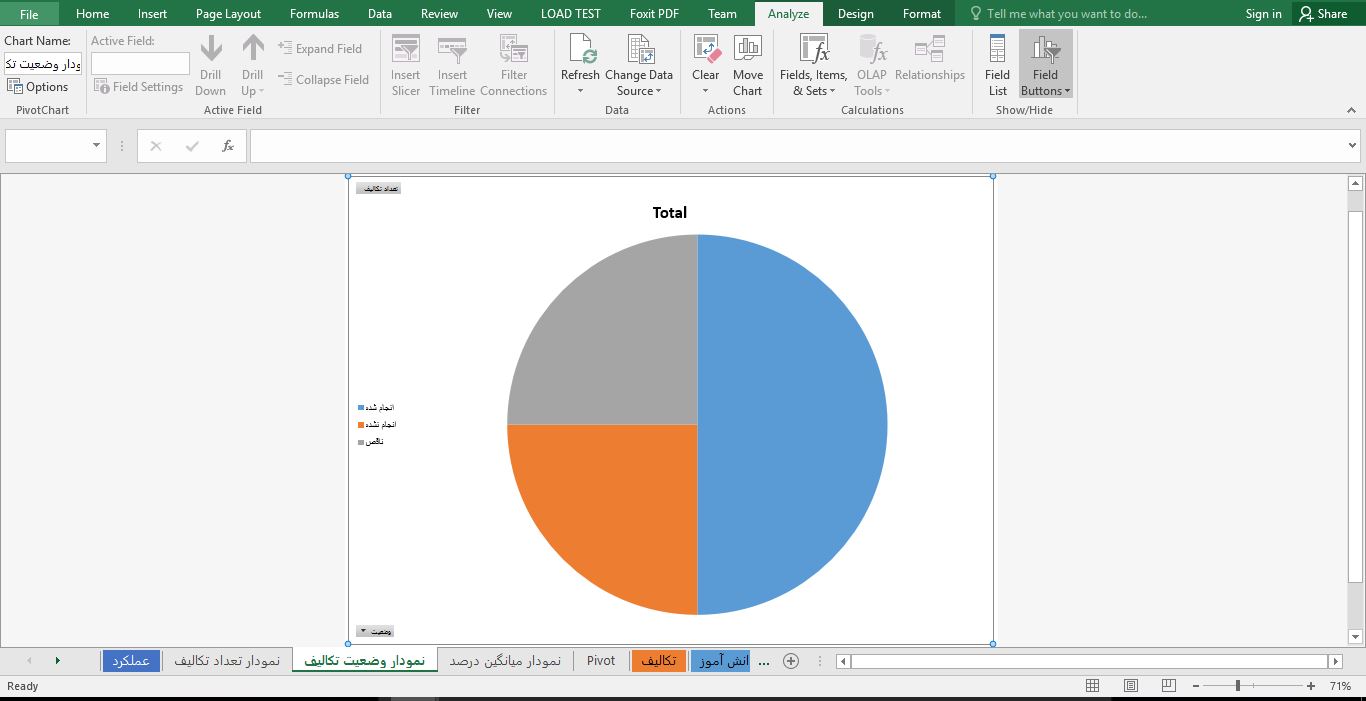Open the orange تکالیف sheet tab
The height and width of the screenshot is (701, 1366).
pos(659,661)
